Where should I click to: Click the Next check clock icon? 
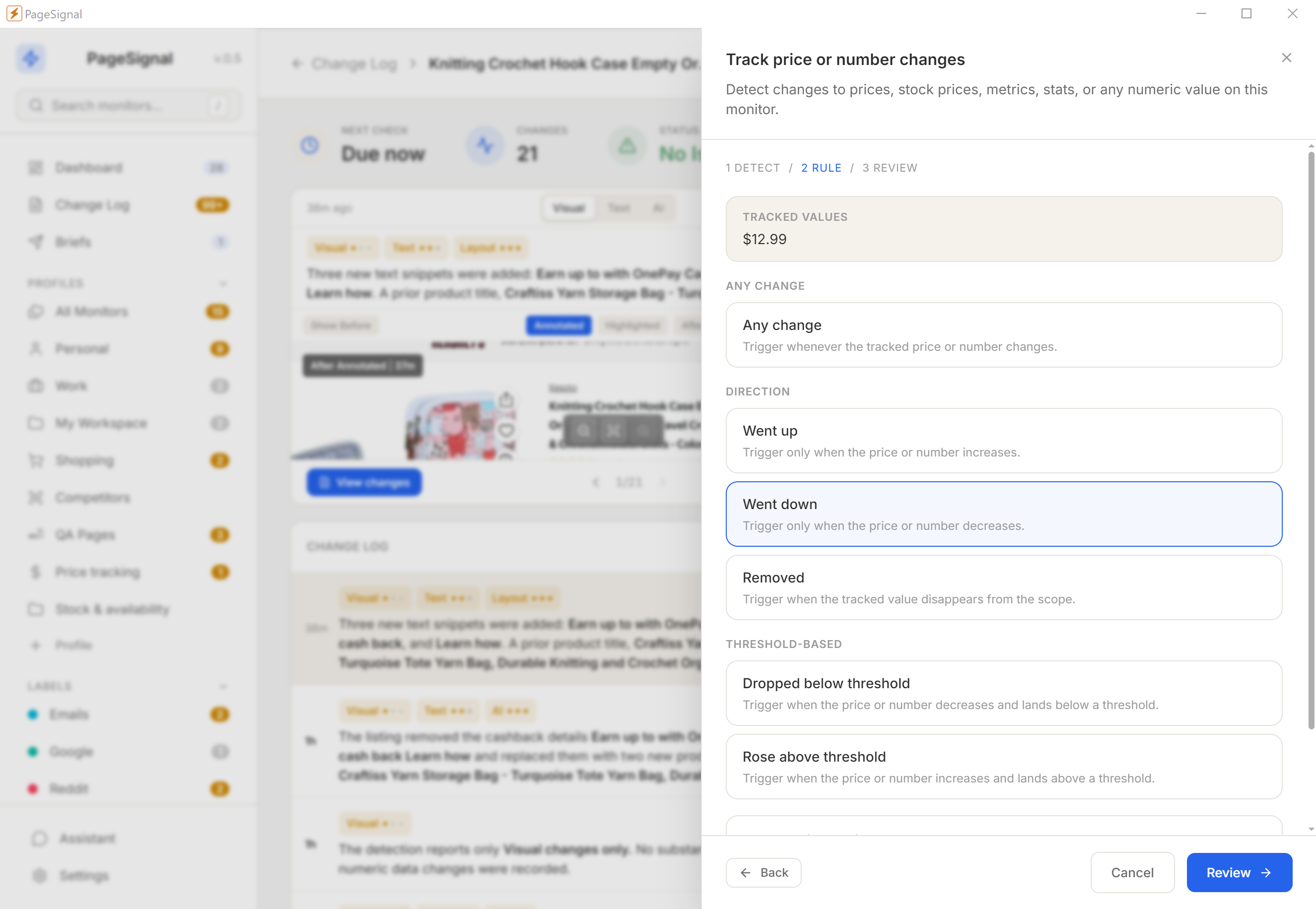pyautogui.click(x=310, y=146)
